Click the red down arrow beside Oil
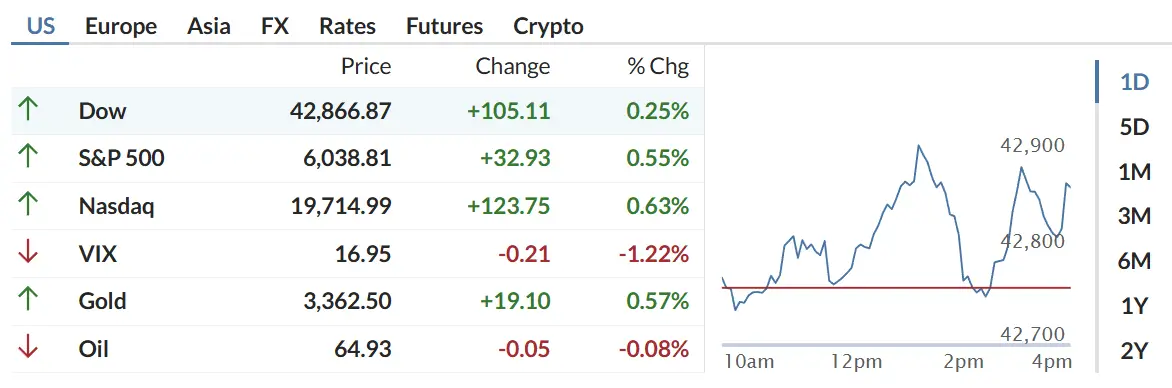 point(28,348)
